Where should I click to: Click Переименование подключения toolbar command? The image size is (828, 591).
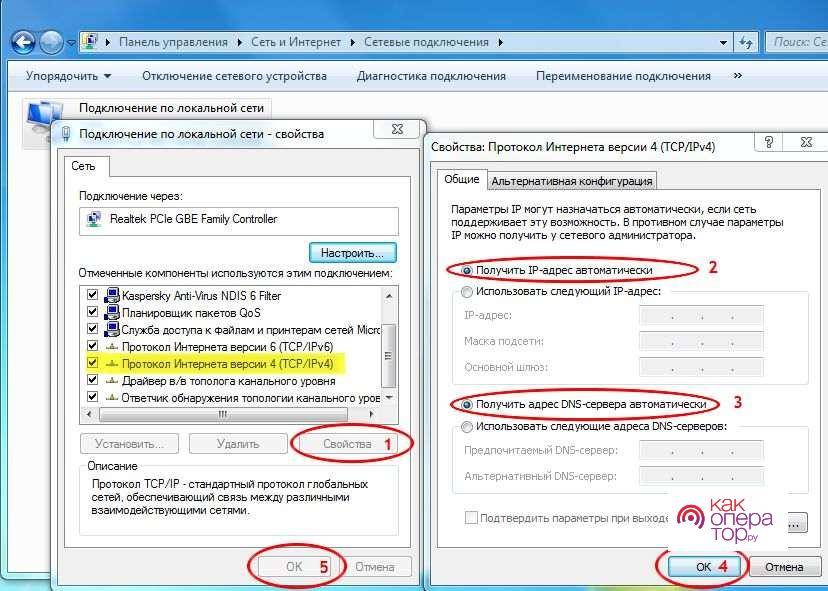pos(623,76)
